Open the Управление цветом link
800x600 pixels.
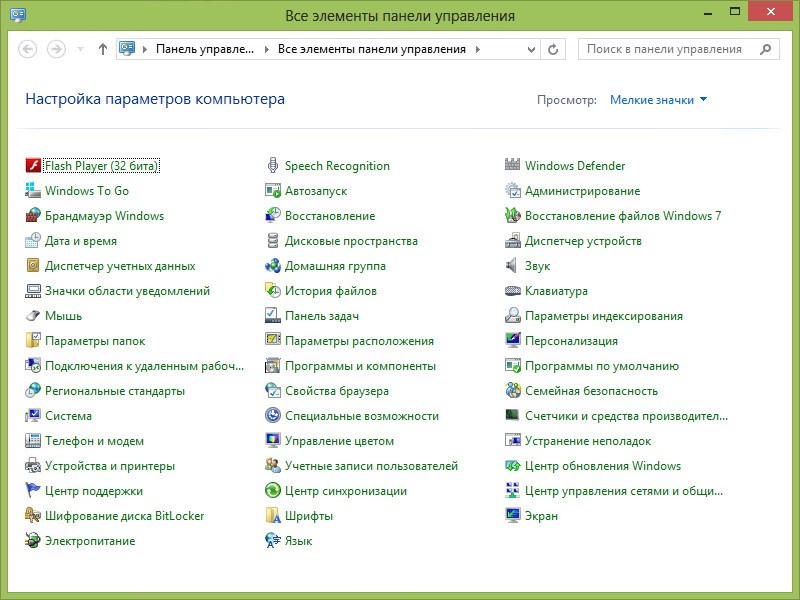(x=339, y=441)
